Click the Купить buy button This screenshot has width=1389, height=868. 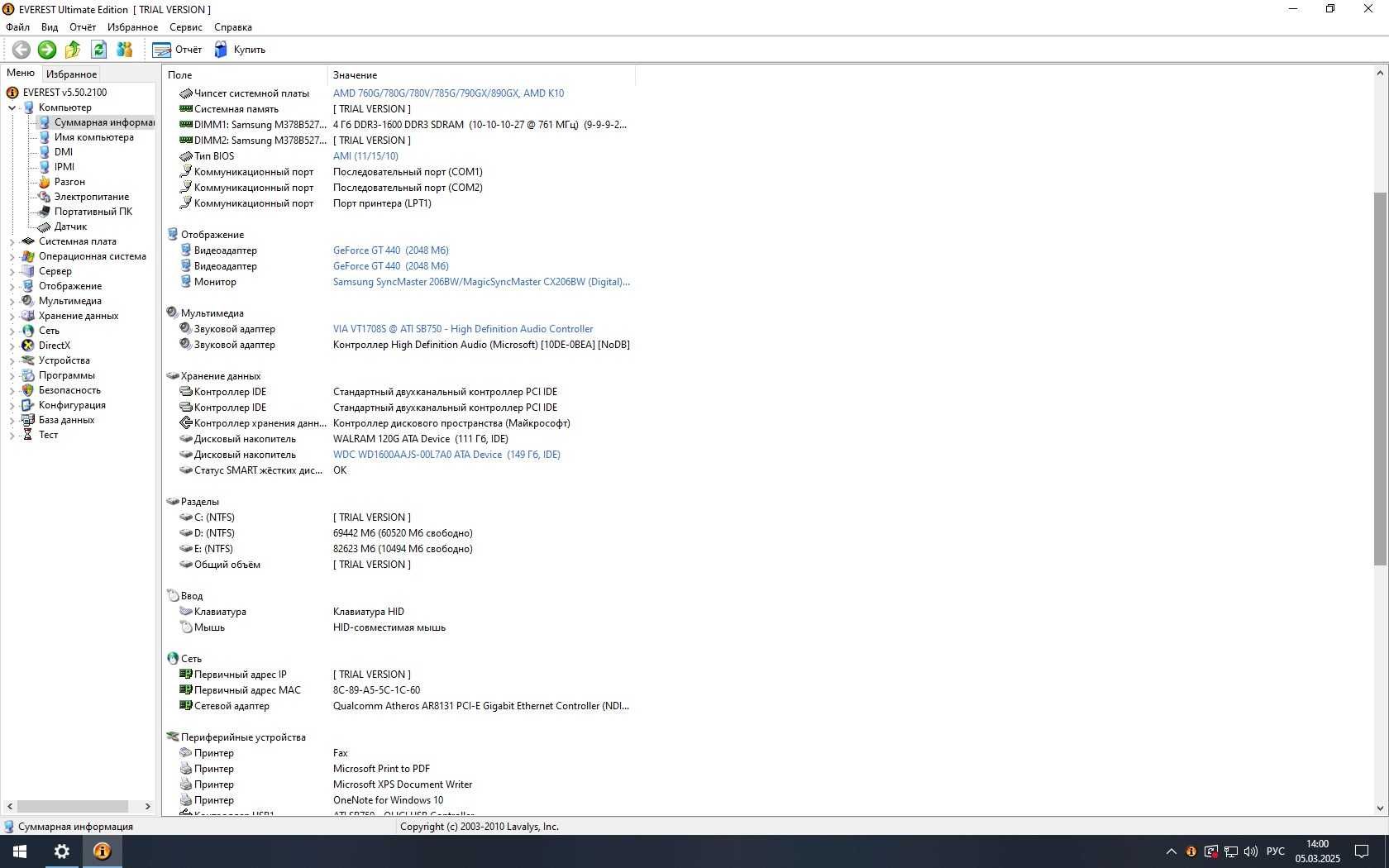pyautogui.click(x=240, y=50)
